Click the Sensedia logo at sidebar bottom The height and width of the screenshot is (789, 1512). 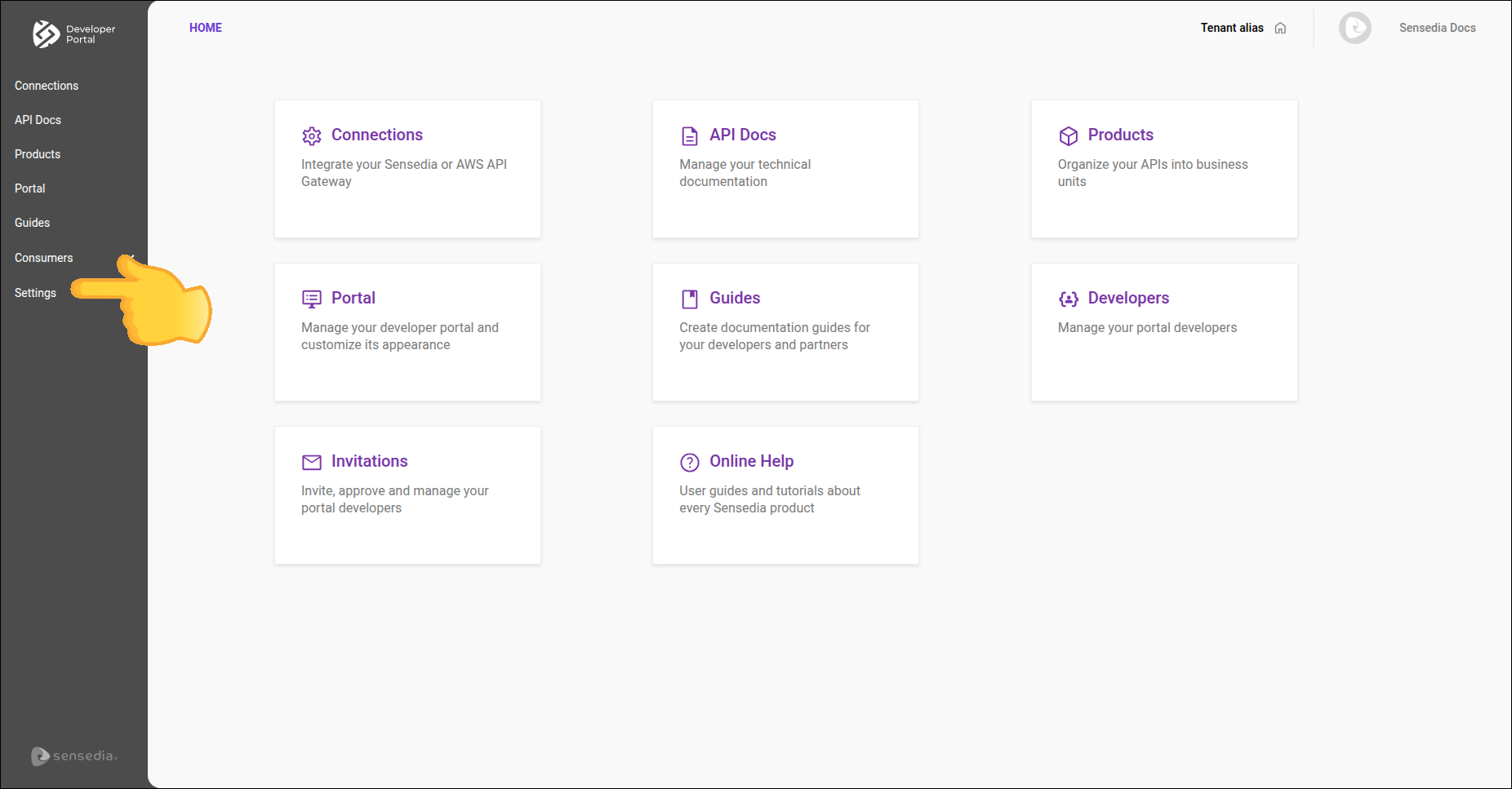(74, 756)
